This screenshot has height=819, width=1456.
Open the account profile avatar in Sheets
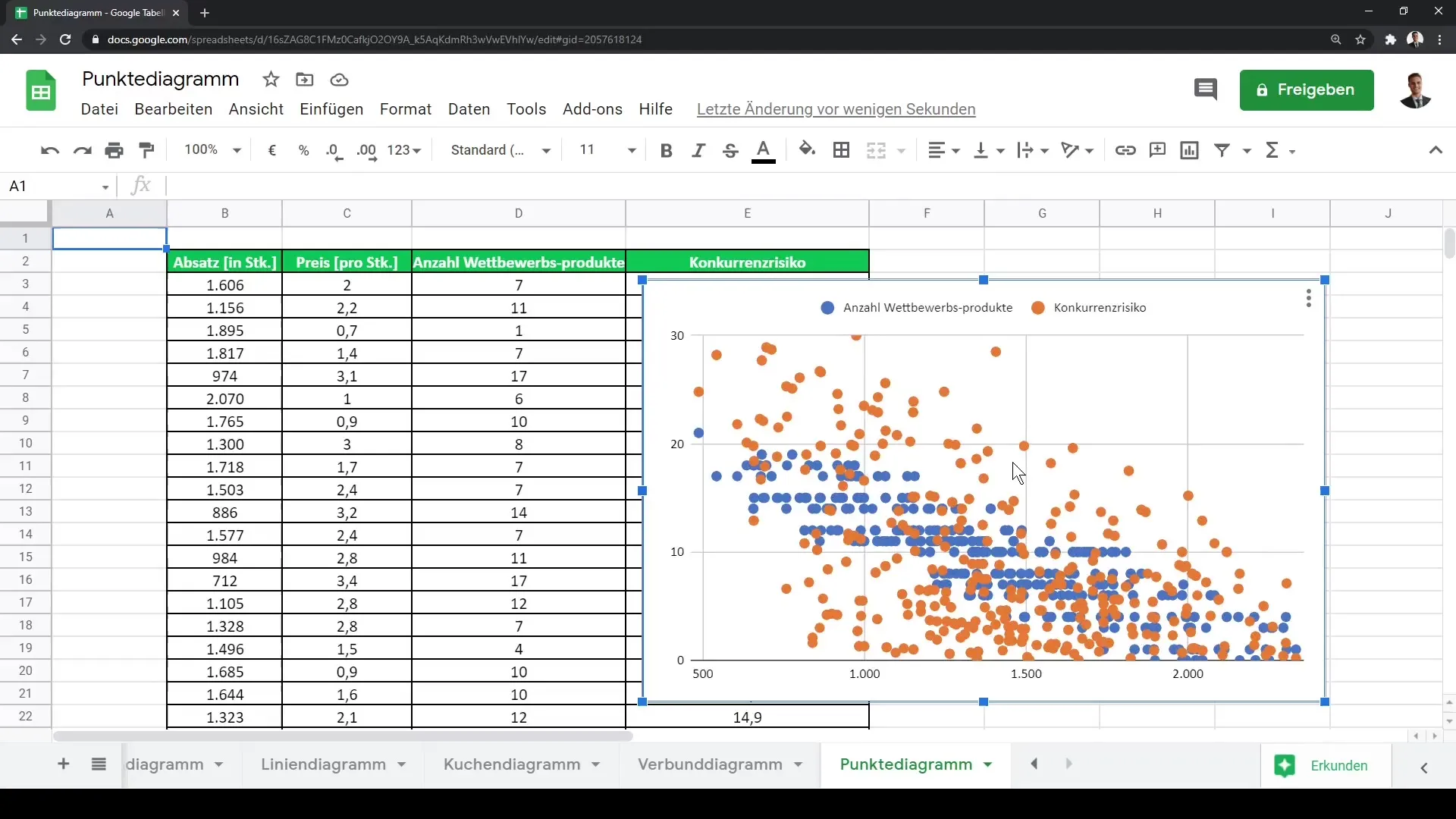tap(1415, 90)
